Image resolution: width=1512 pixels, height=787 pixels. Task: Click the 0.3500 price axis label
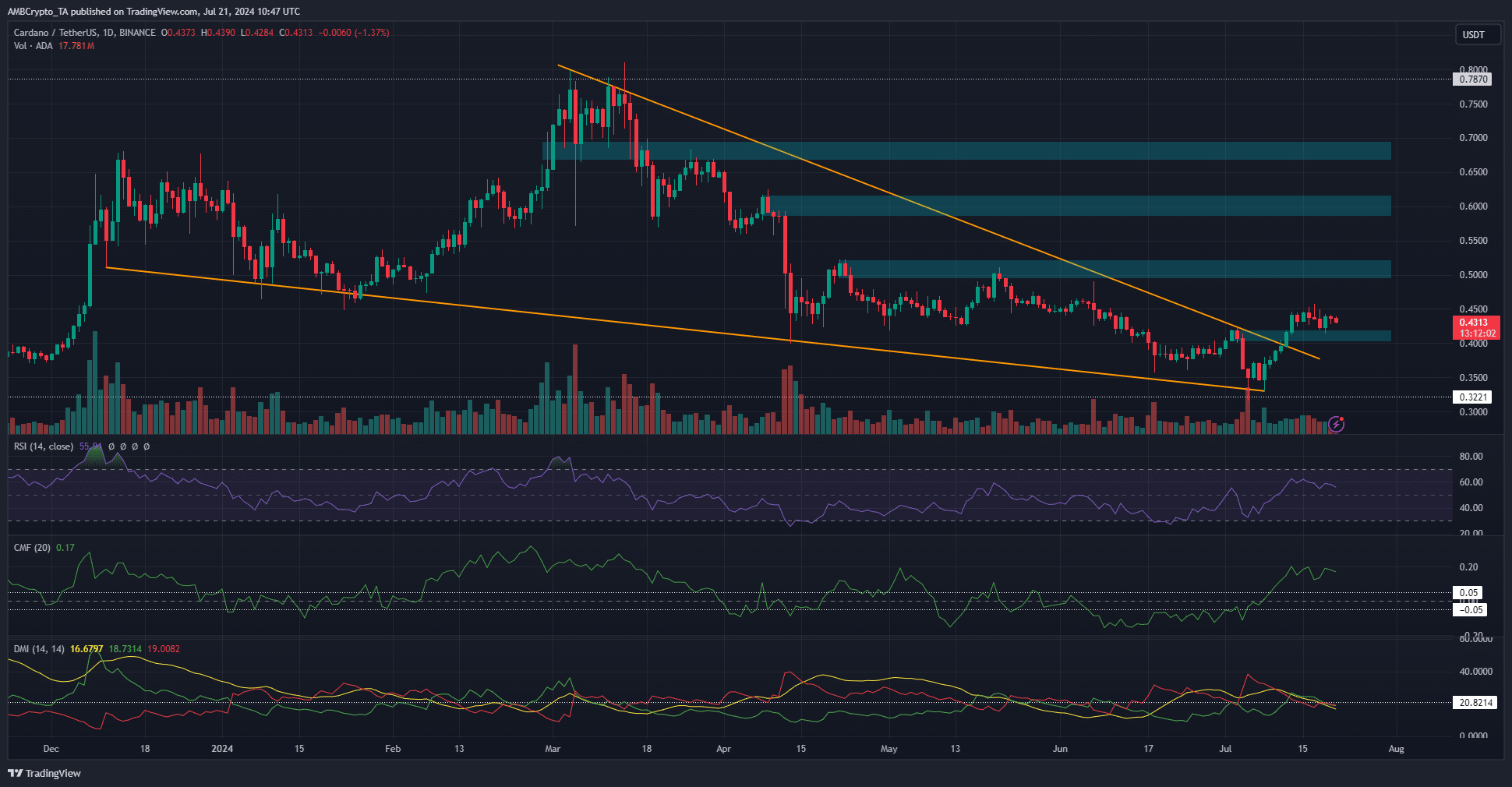[1473, 378]
